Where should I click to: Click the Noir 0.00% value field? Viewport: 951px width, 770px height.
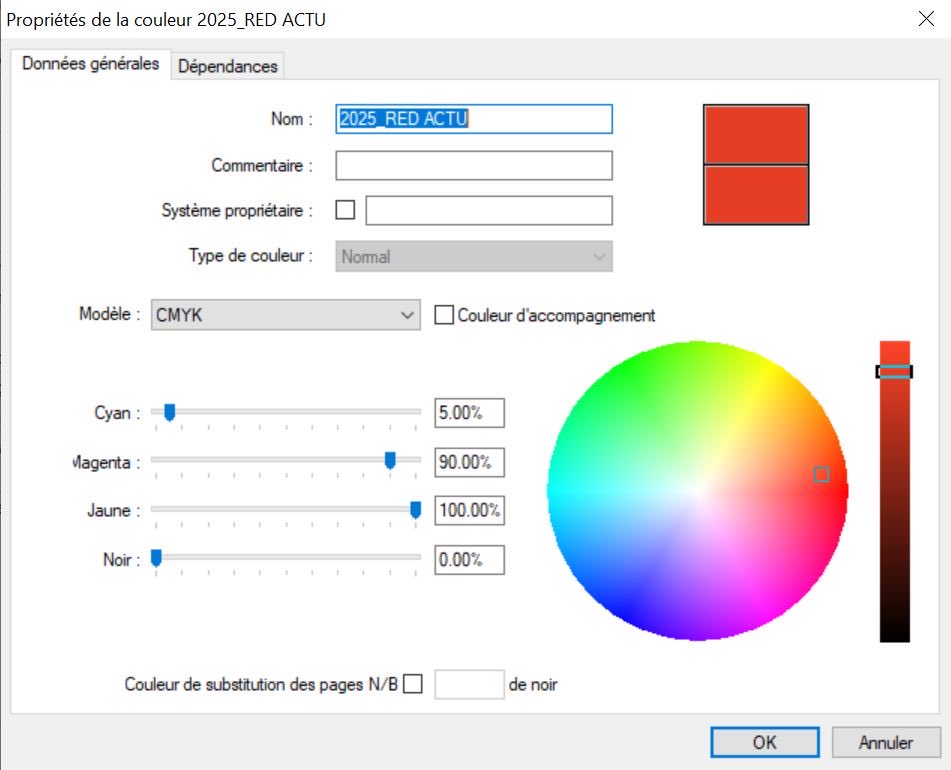click(469, 559)
